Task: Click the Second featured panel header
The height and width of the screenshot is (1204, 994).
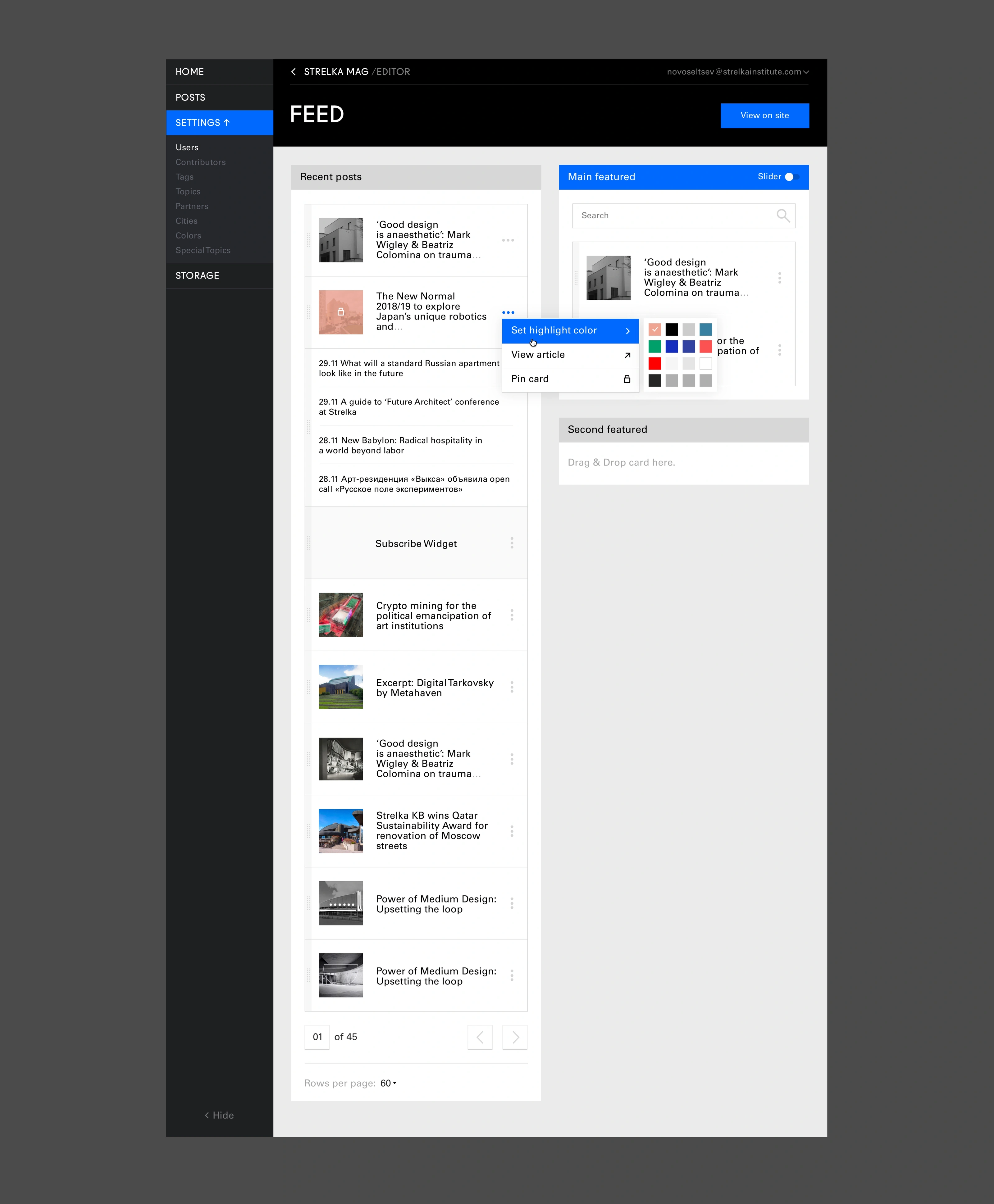Action: click(684, 430)
